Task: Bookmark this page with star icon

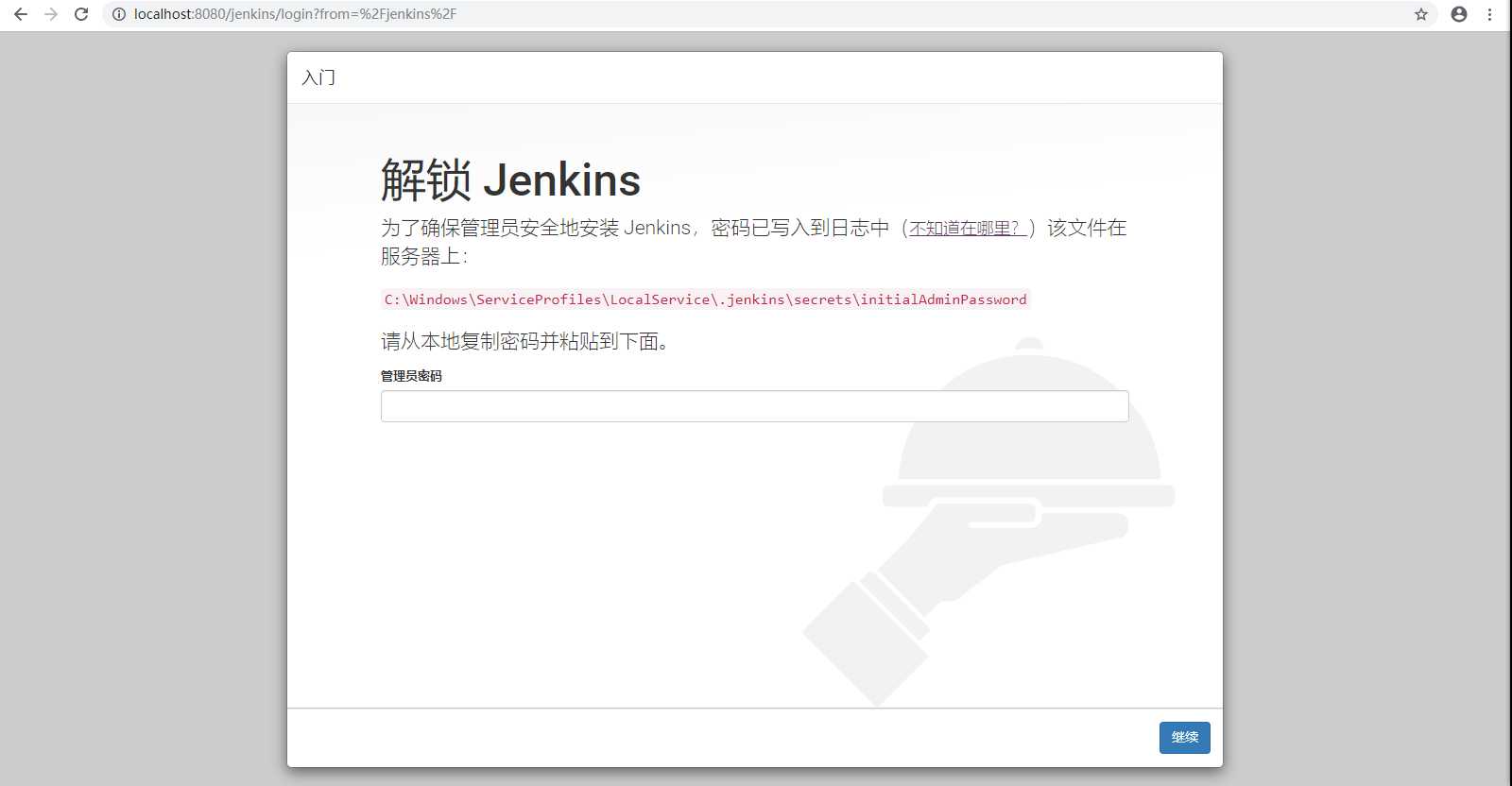Action: click(1421, 14)
